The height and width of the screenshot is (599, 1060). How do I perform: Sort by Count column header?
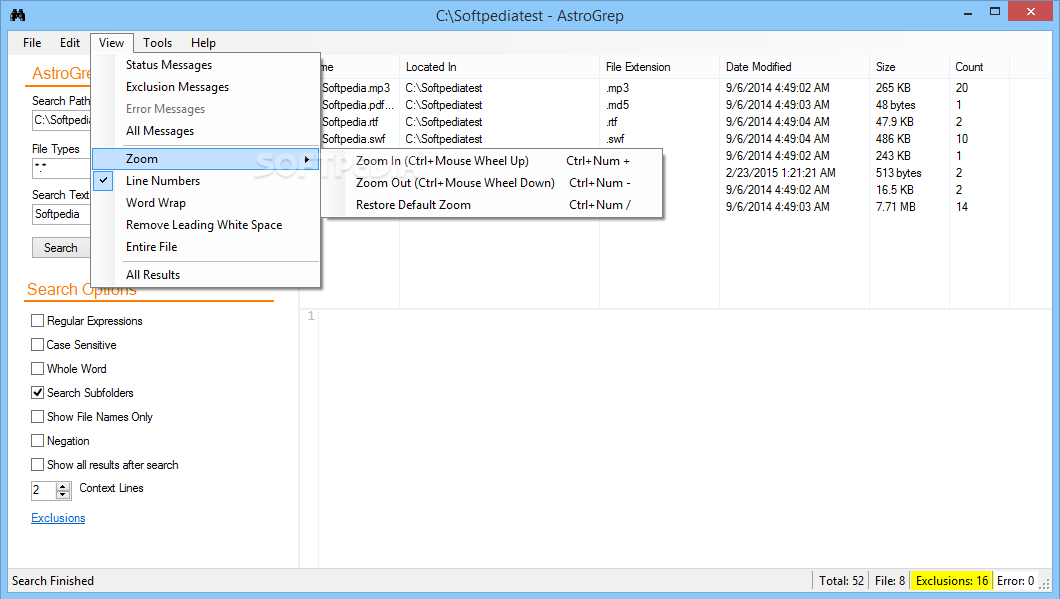[x=979, y=67]
